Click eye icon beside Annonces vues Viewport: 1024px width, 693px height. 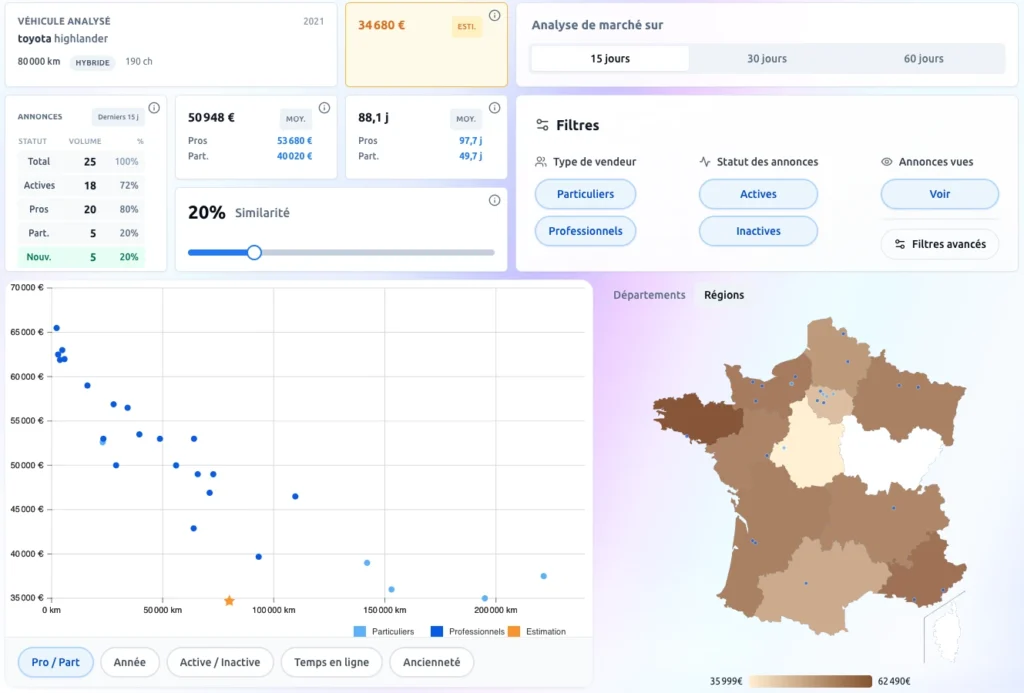tap(886, 162)
